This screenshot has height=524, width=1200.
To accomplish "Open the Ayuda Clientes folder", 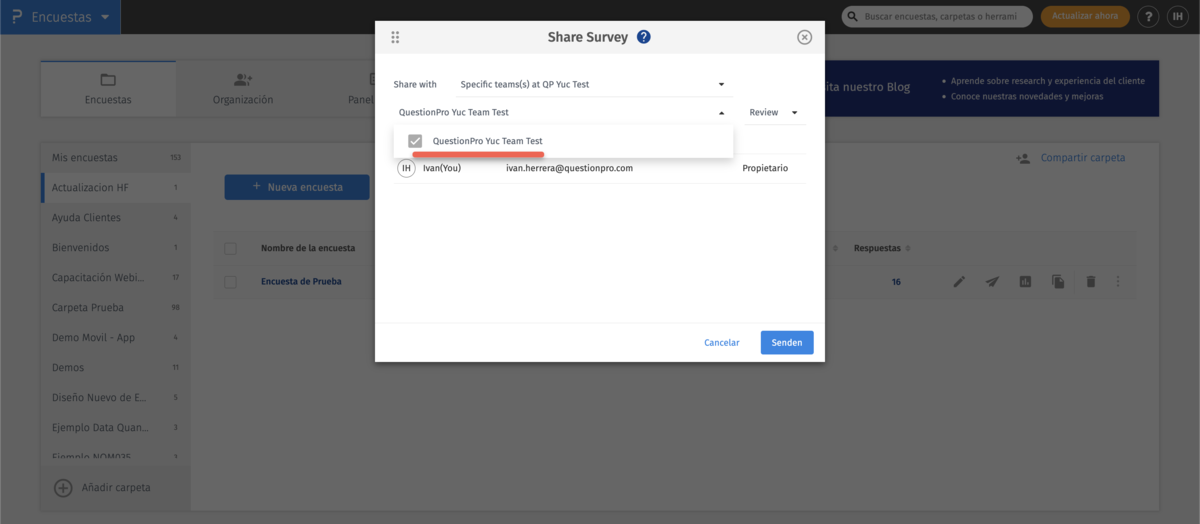I will [115, 218].
